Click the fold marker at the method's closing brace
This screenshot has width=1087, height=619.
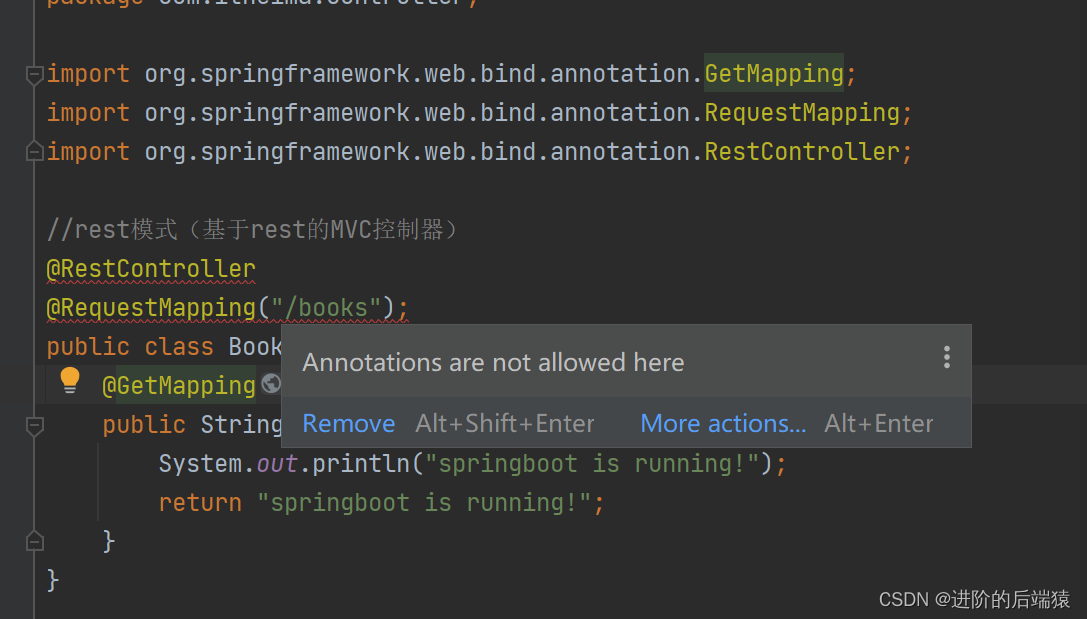coord(34,541)
